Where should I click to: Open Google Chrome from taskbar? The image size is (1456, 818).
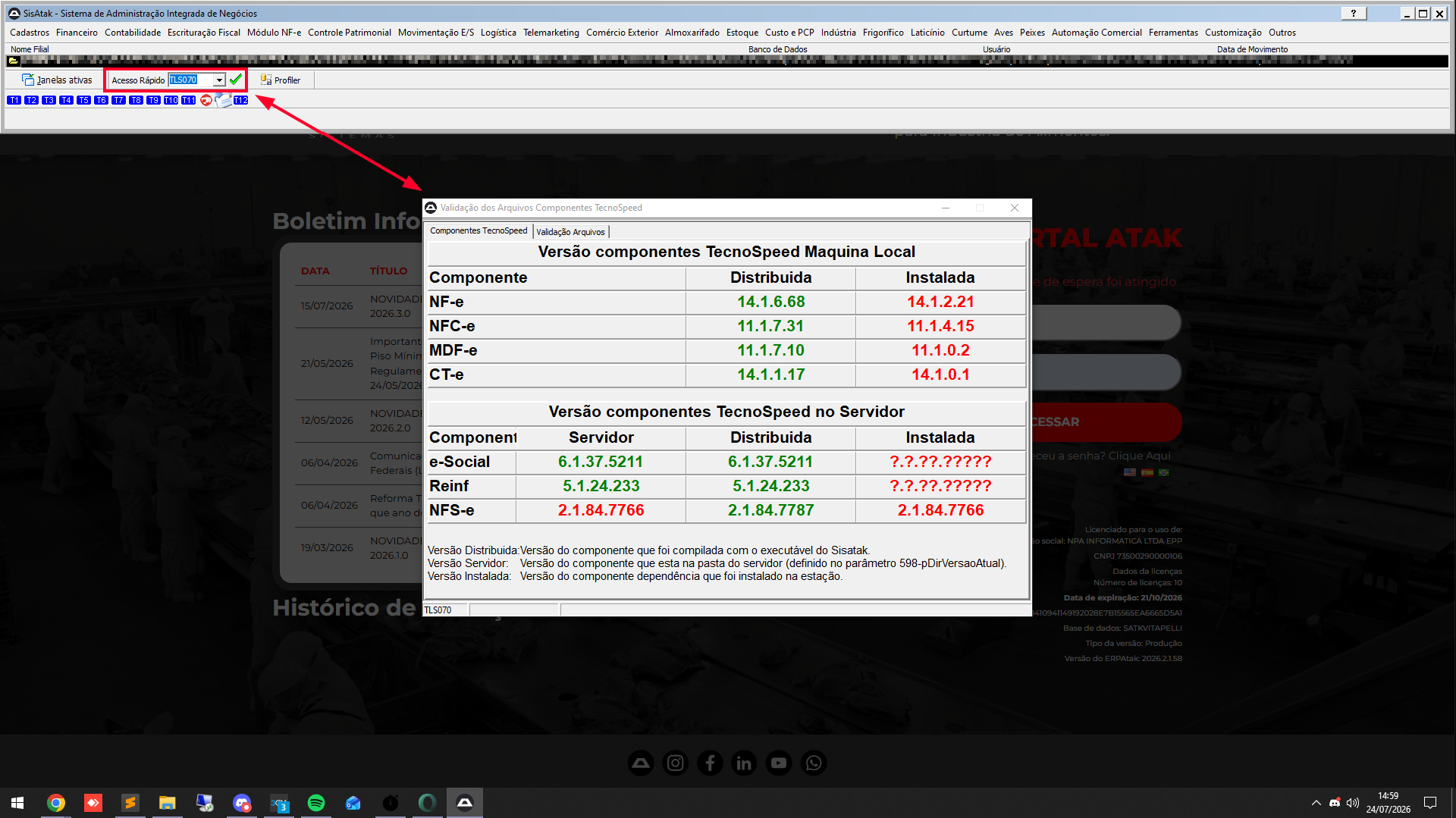(56, 803)
